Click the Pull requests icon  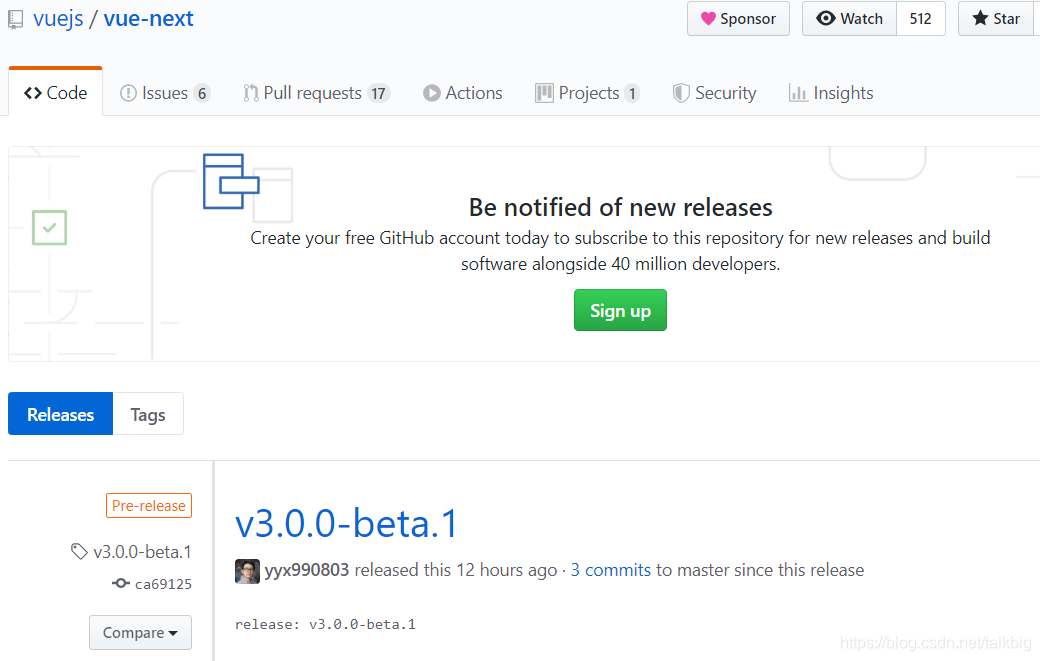252,92
